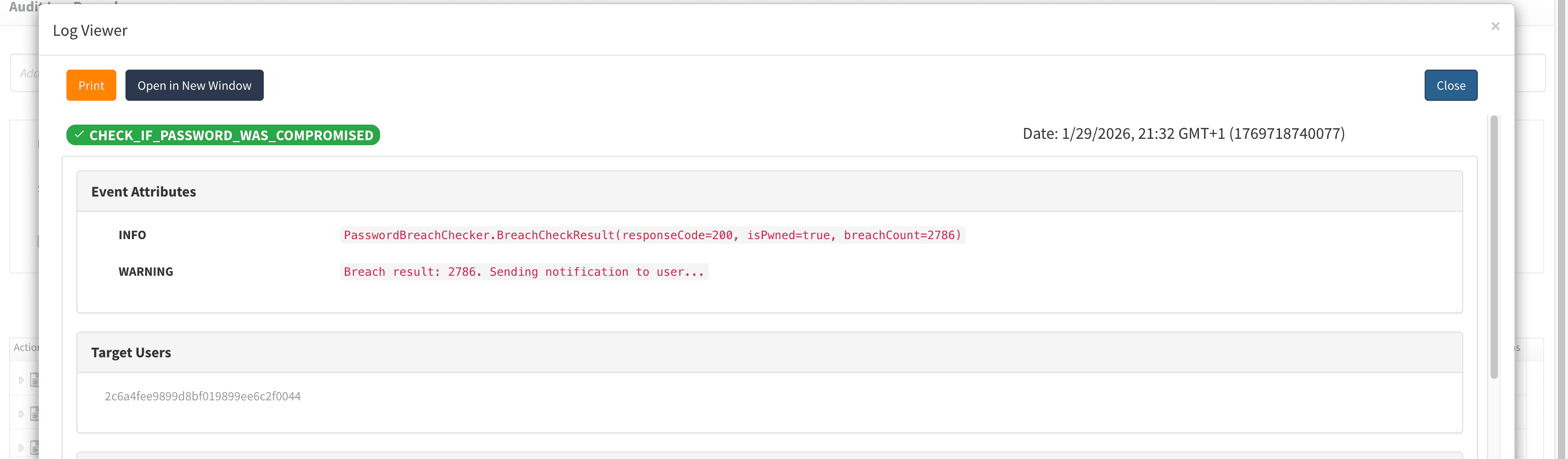Open the third row's document icon
The image size is (1568, 459).
point(35,448)
